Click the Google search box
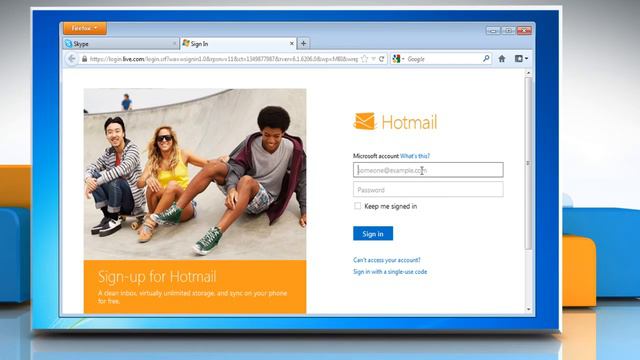This screenshot has width=640, height=360. tap(443, 59)
